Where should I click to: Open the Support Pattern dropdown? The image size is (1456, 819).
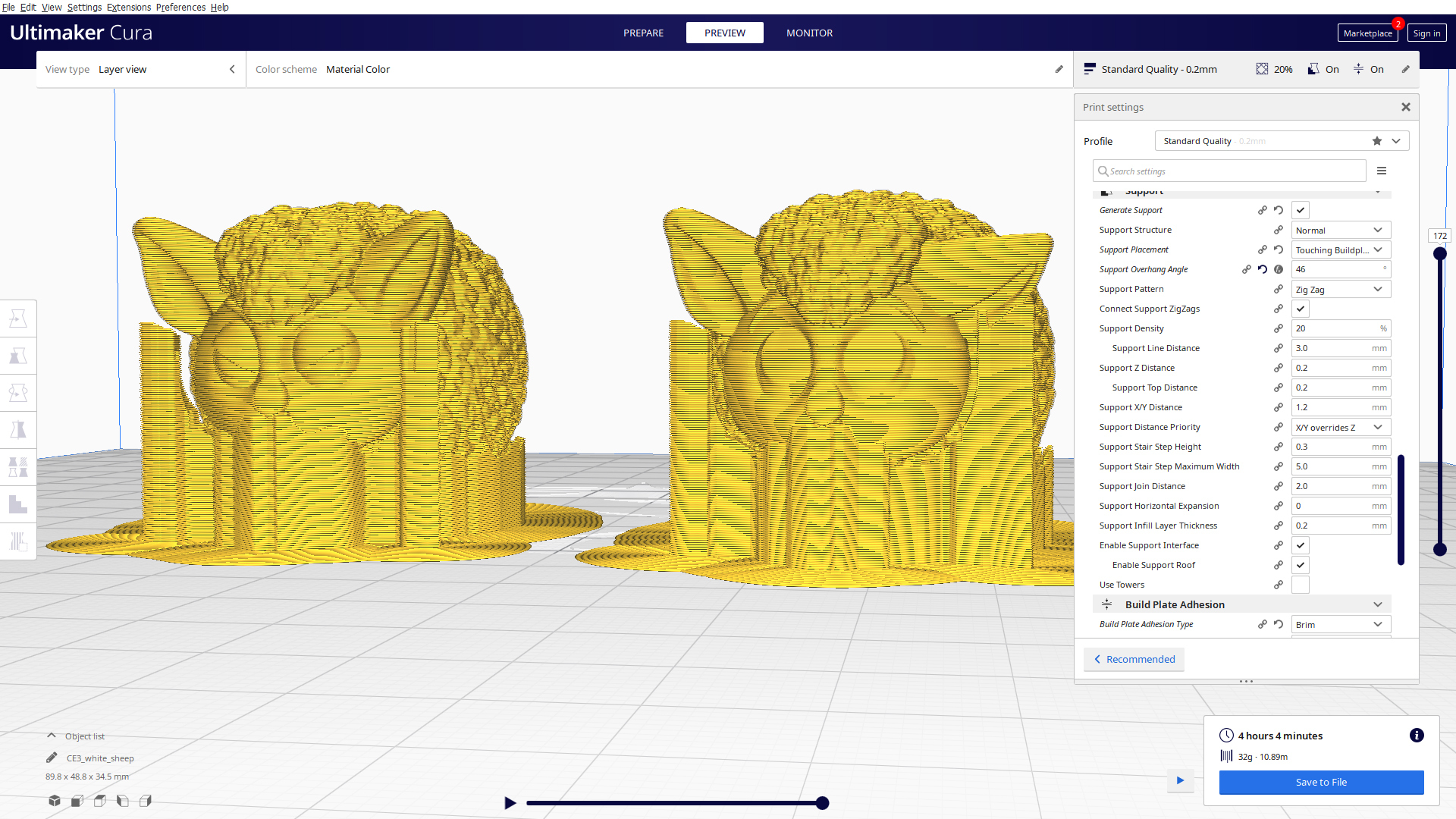(x=1341, y=289)
